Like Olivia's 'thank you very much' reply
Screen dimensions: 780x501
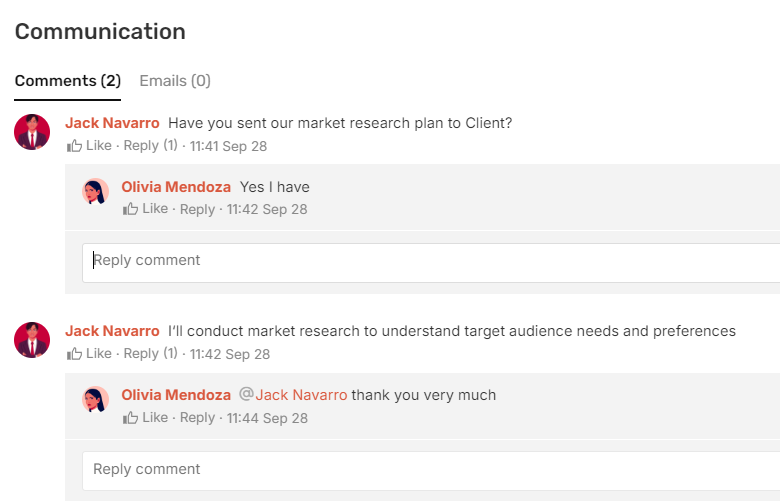[145, 417]
